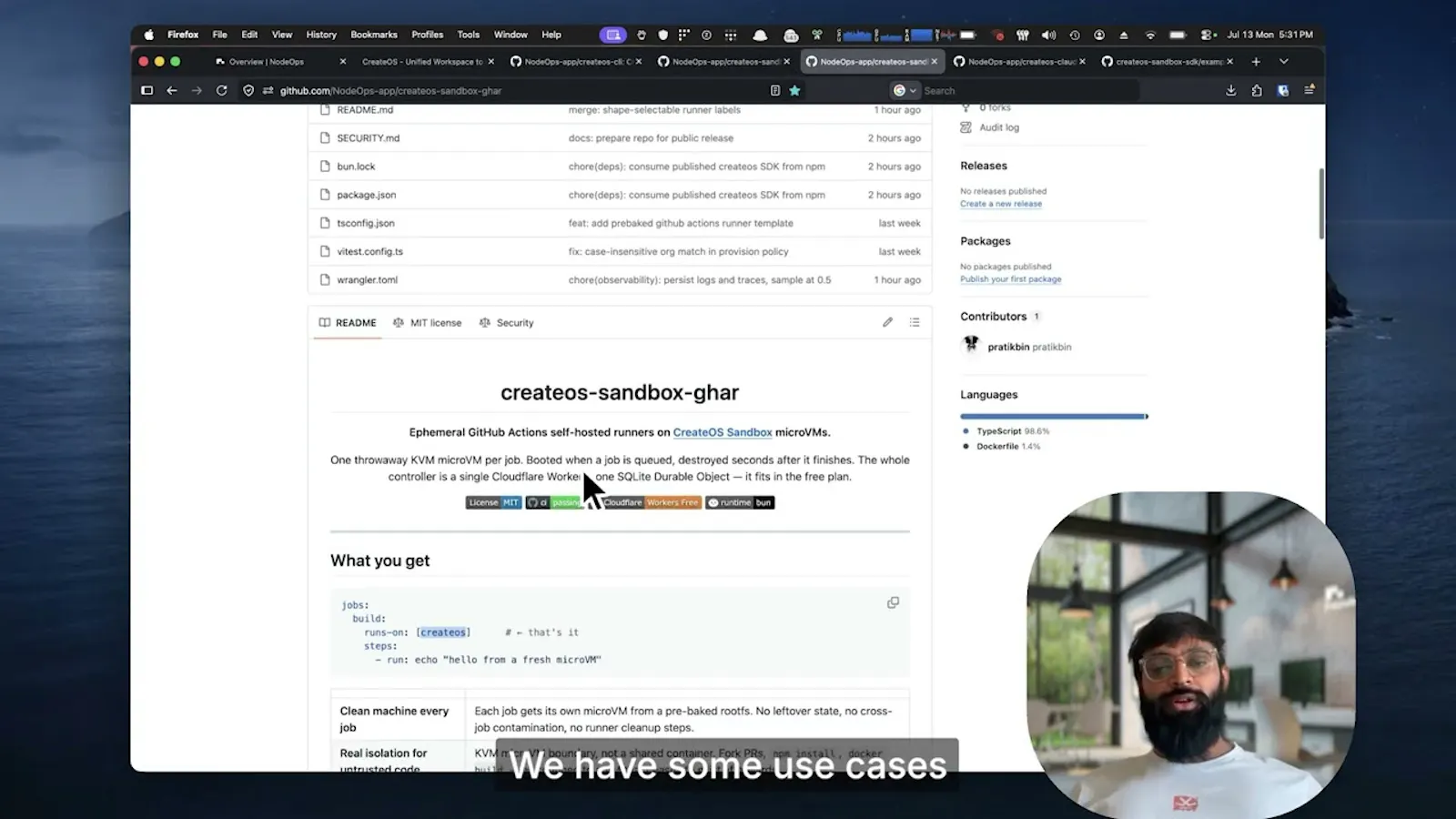Open commit 'docs: prepare repo for public release'
The image size is (1456, 819).
coord(651,138)
